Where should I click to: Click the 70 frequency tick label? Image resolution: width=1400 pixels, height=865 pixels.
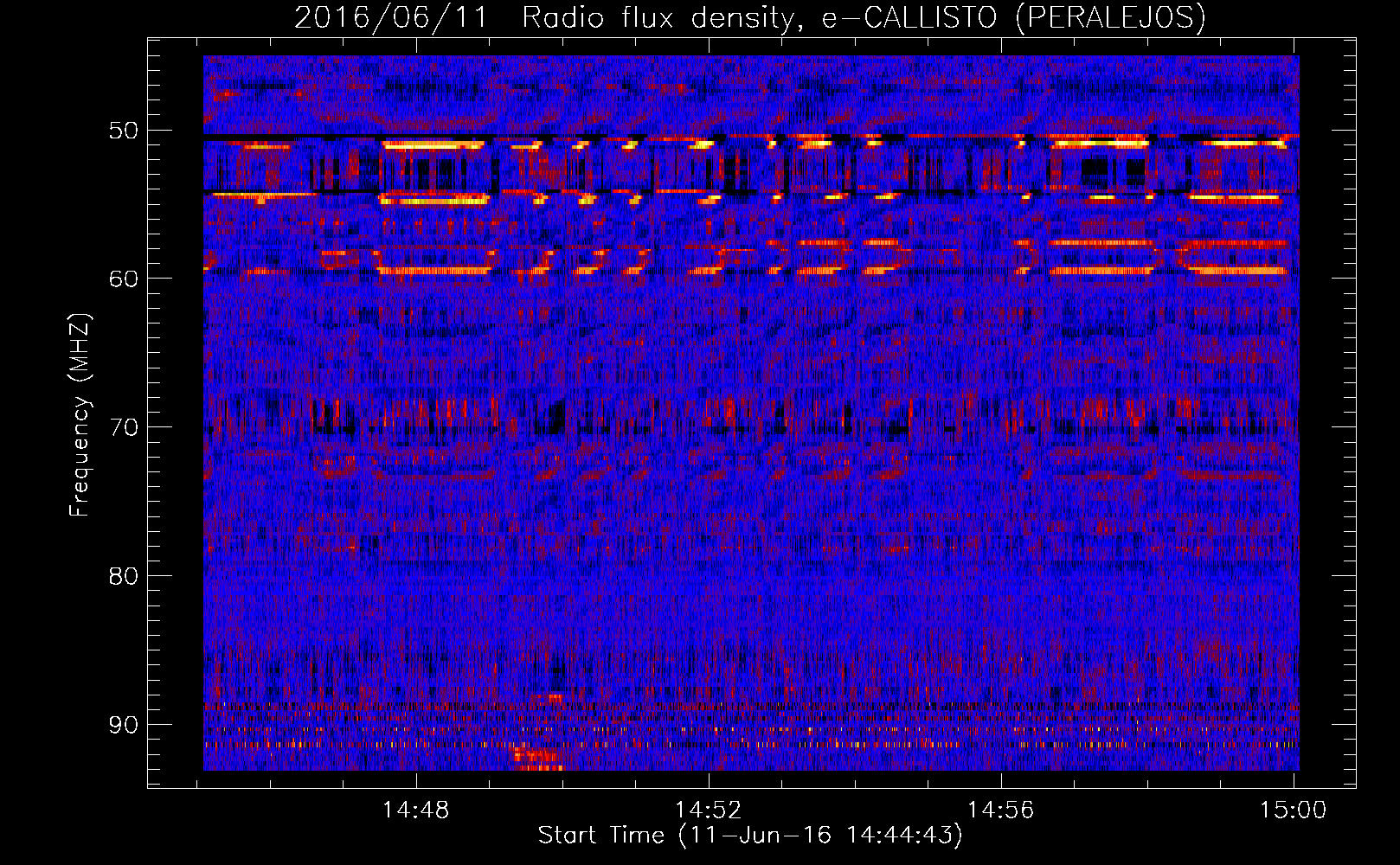[x=123, y=427]
